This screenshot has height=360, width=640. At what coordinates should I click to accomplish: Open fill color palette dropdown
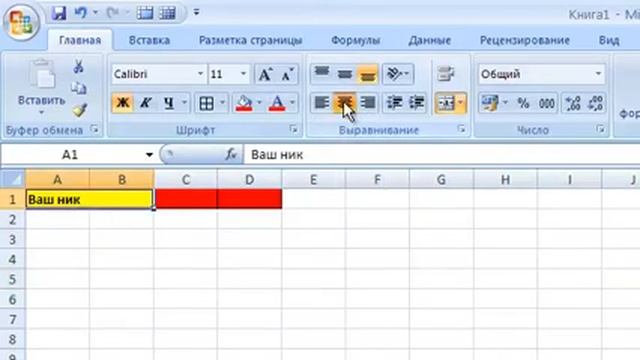(x=259, y=103)
